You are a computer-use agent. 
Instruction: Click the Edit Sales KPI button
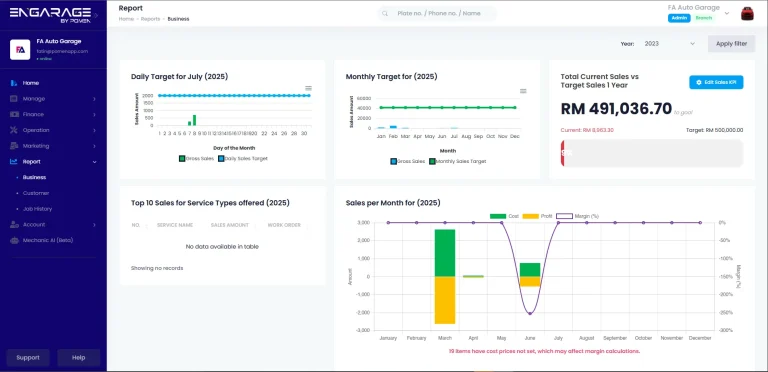[716, 83]
